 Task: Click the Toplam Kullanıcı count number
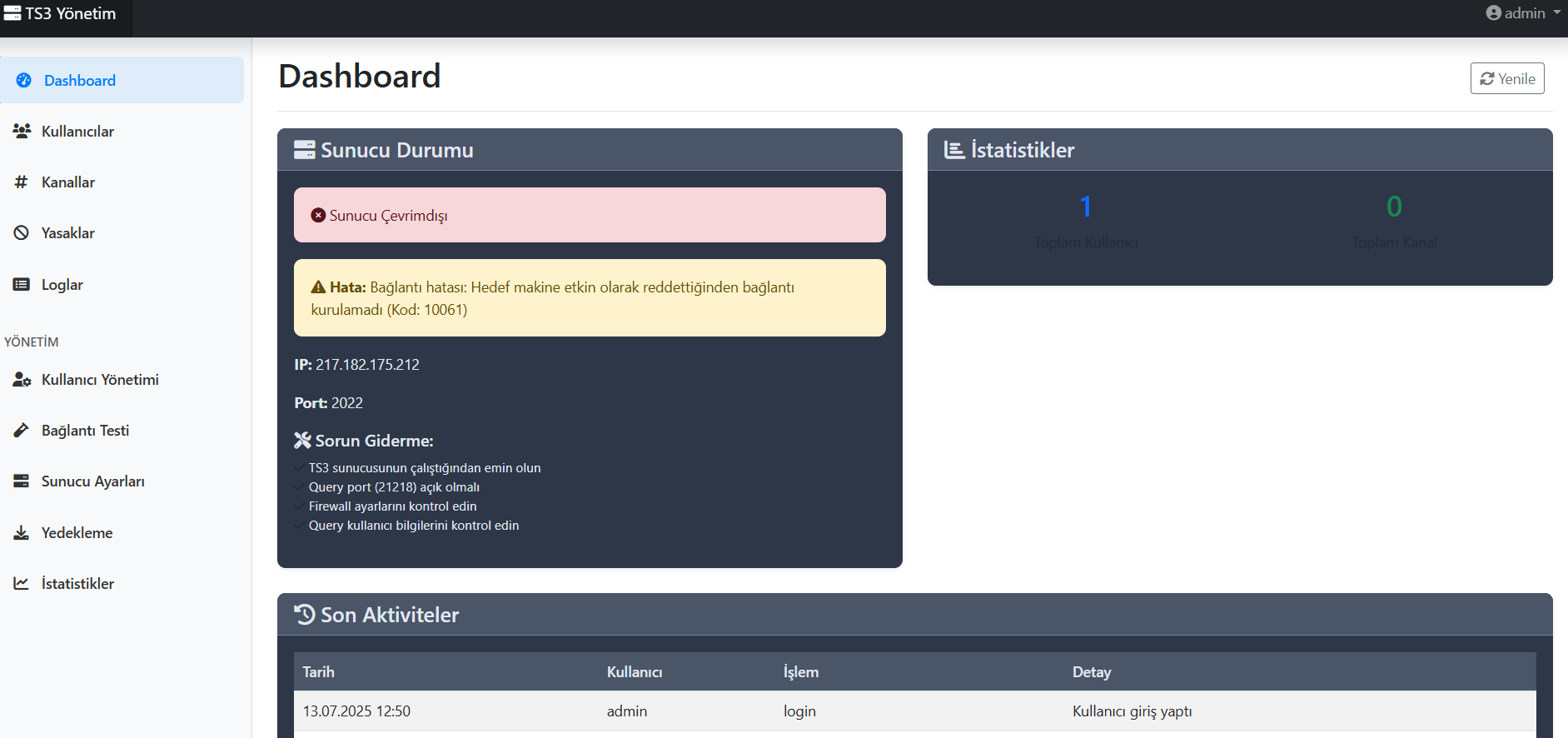tap(1086, 207)
